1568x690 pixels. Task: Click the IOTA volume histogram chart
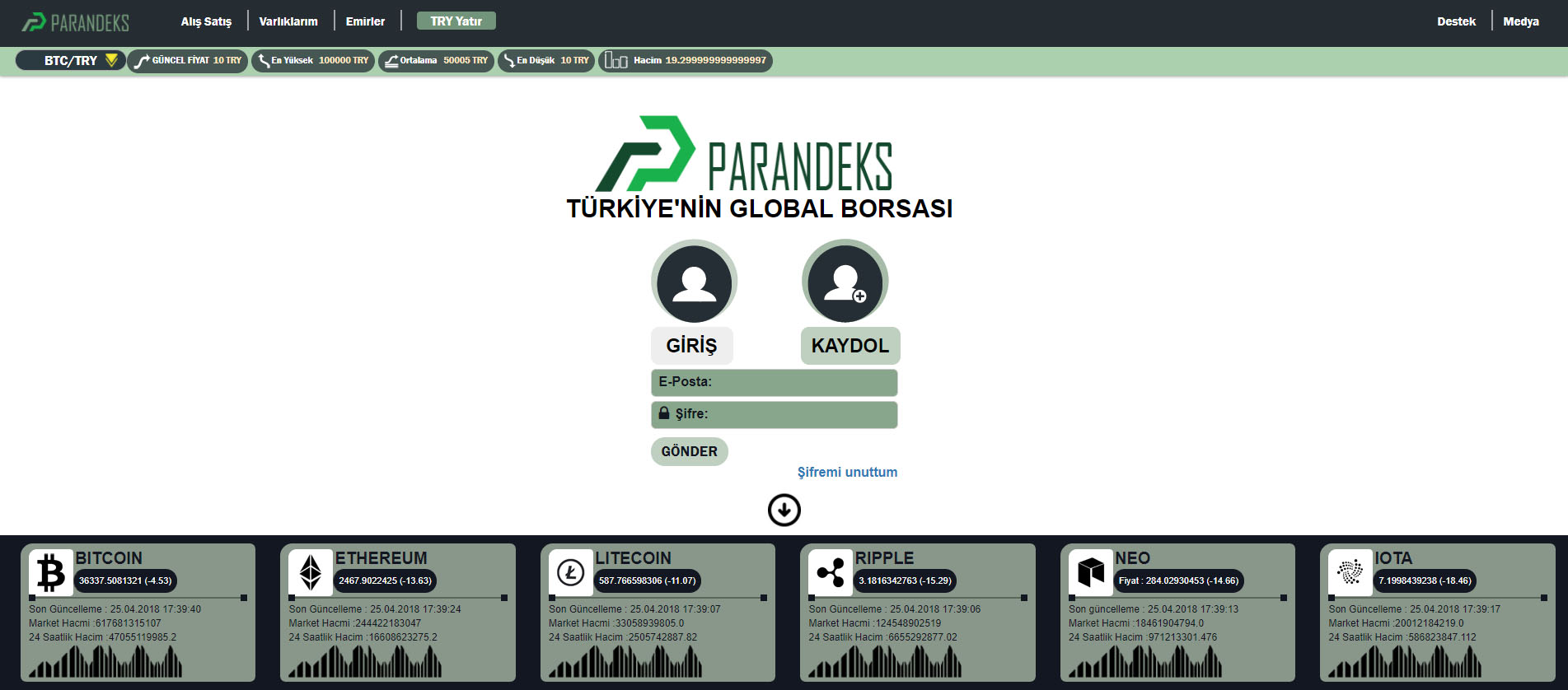pyautogui.click(x=1405, y=661)
